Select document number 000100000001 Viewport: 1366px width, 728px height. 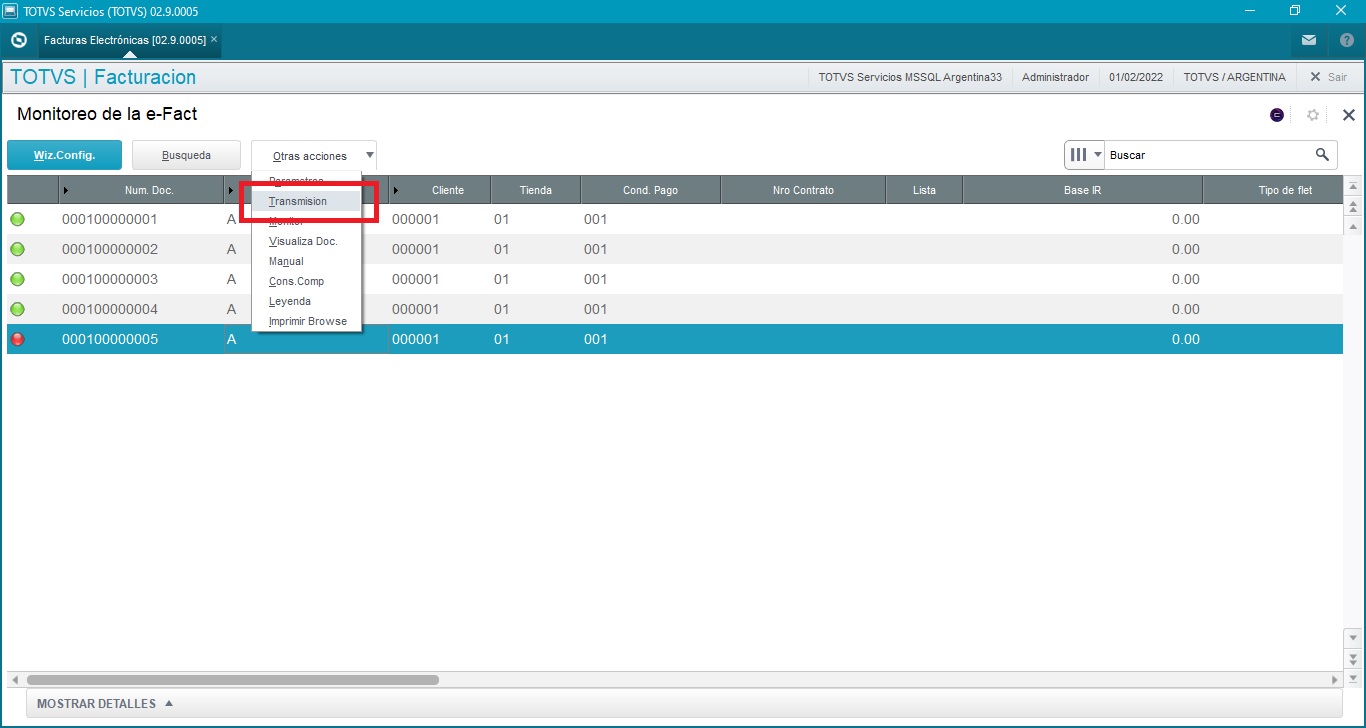pos(110,219)
